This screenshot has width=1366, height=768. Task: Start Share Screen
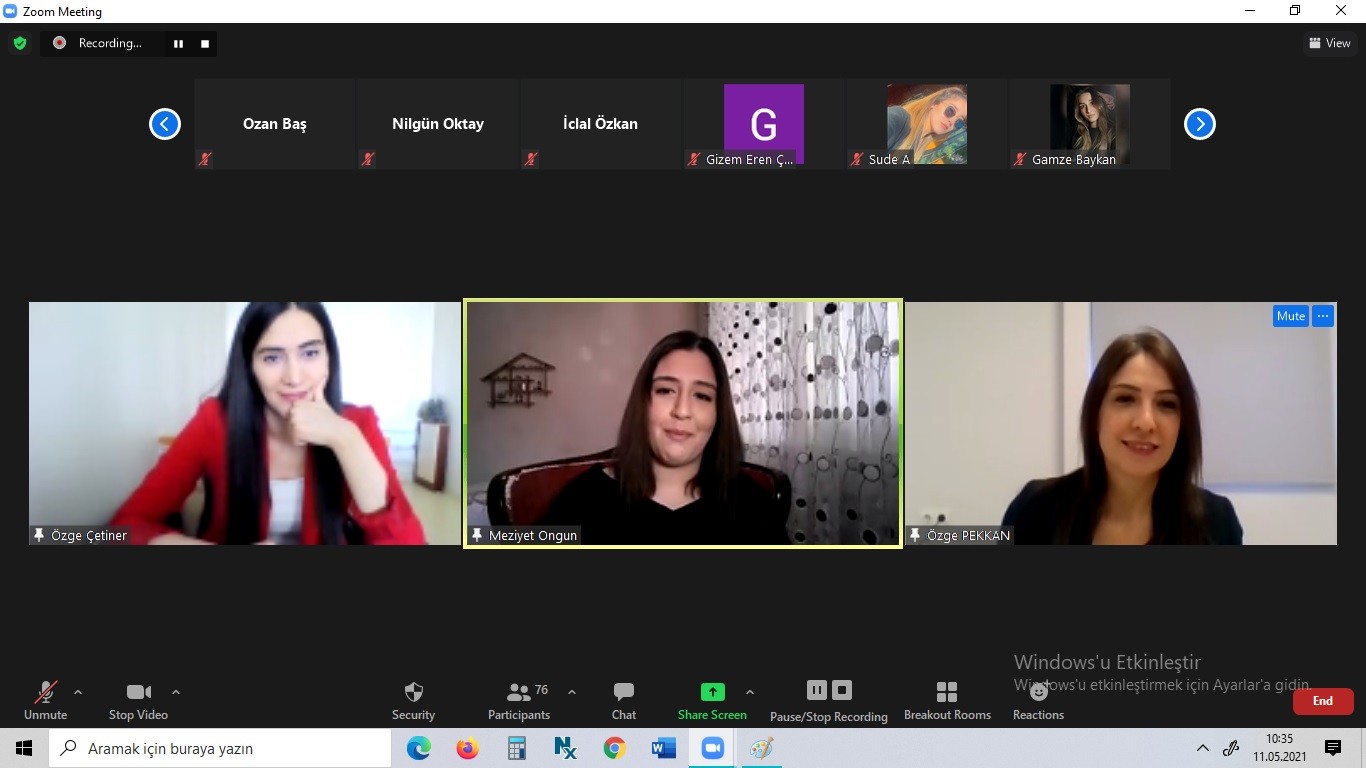pos(712,700)
